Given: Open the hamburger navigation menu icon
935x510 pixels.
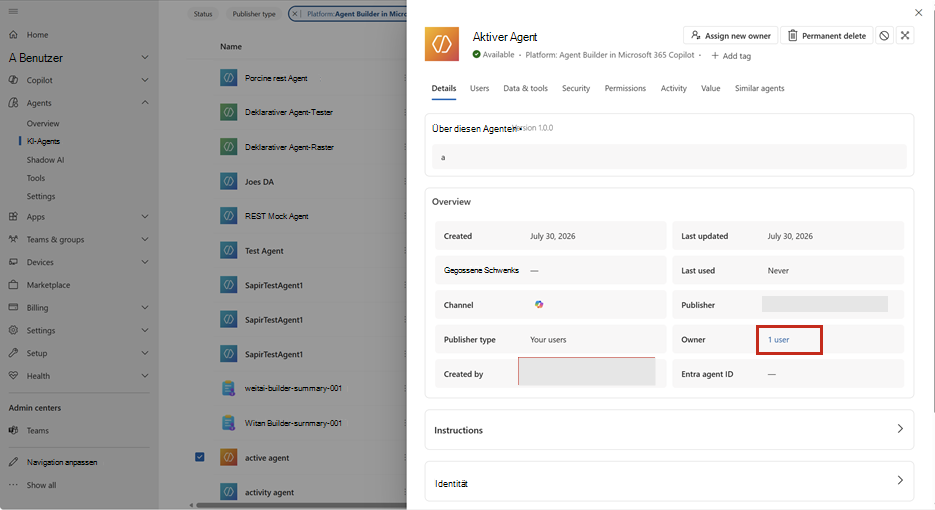Looking at the screenshot, I should point(13,11).
